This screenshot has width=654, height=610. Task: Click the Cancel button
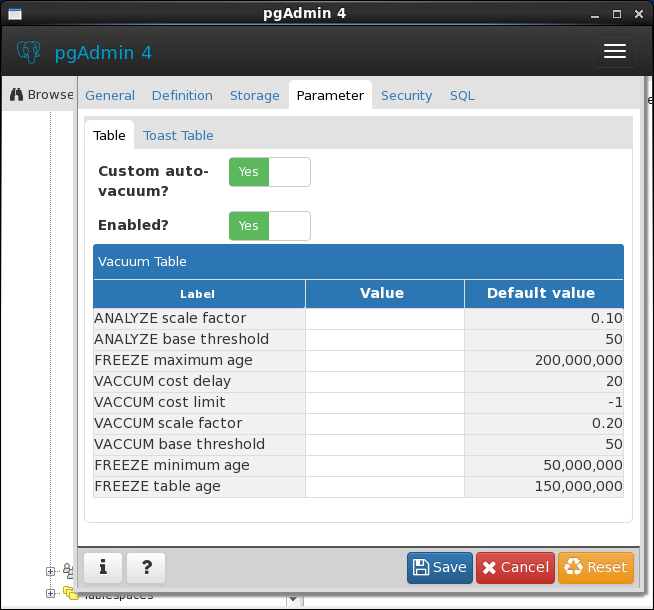click(x=516, y=567)
